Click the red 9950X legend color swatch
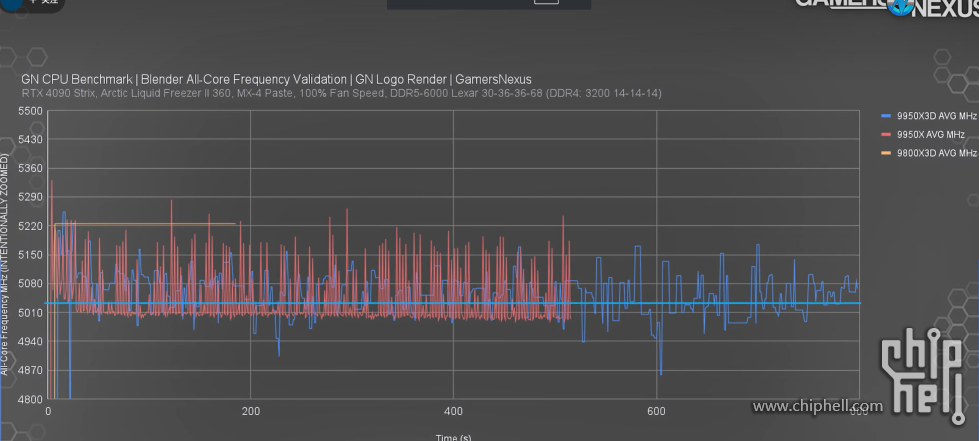This screenshot has height=441, width=979. click(x=885, y=134)
